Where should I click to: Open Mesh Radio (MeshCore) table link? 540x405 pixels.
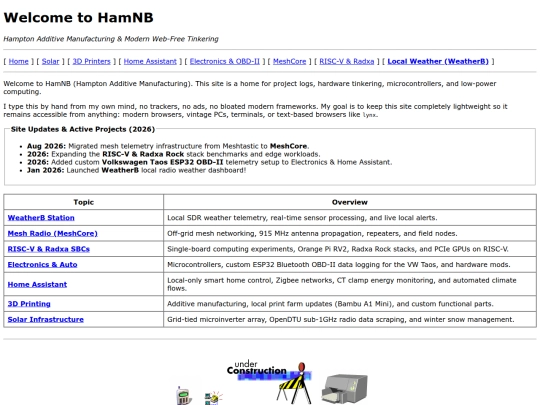(53, 233)
